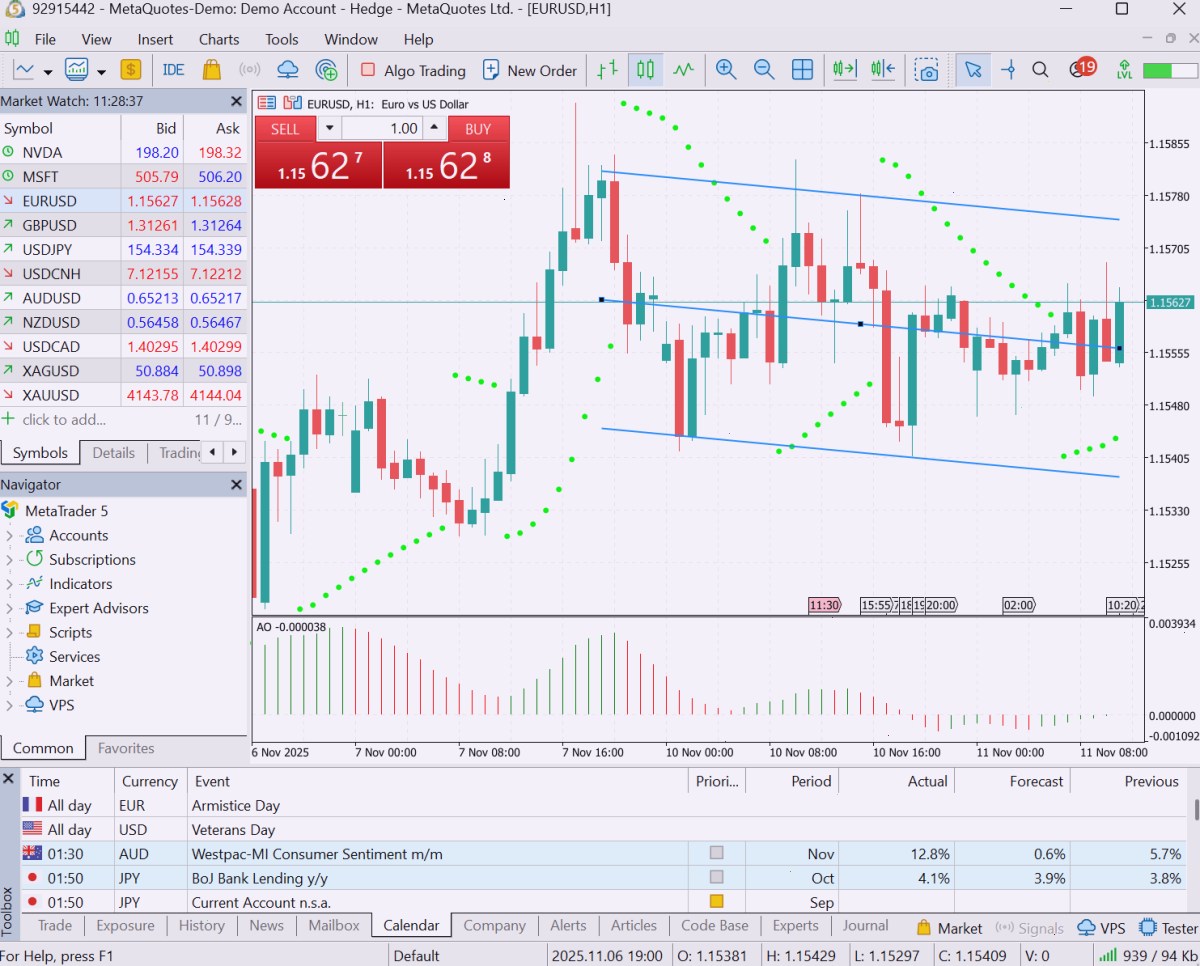Viewport: 1200px width, 966px height.
Task: Open the Charts menu
Action: coord(219,39)
